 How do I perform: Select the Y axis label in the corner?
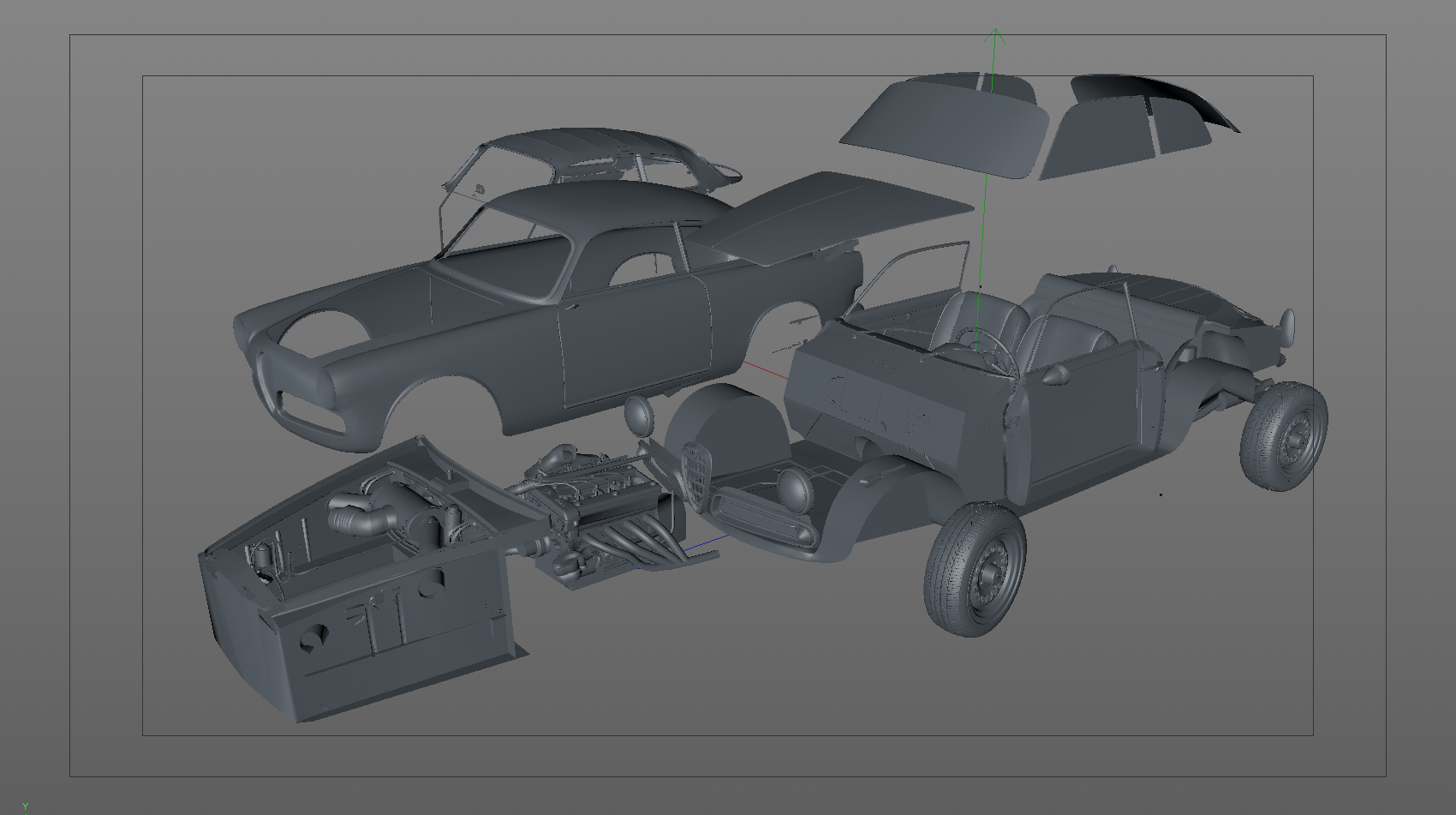(x=25, y=806)
